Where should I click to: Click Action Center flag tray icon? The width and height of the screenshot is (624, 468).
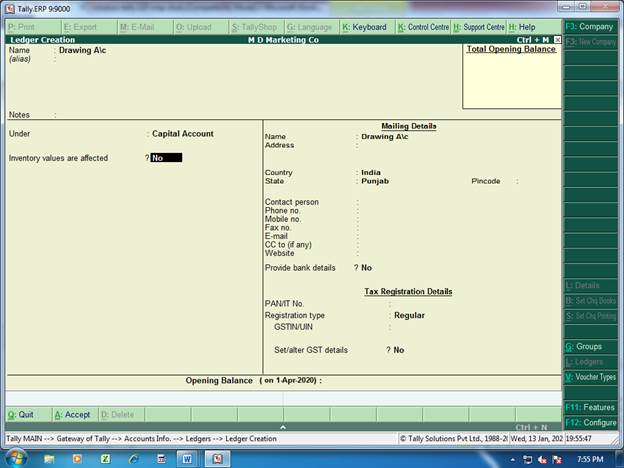[x=557, y=460]
